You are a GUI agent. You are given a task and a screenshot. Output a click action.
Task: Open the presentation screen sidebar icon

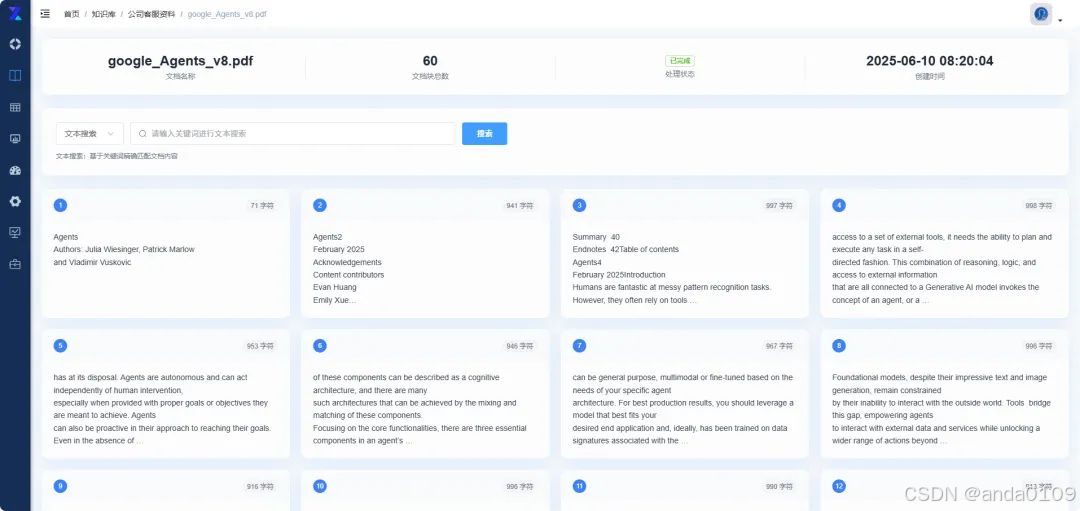tap(15, 233)
